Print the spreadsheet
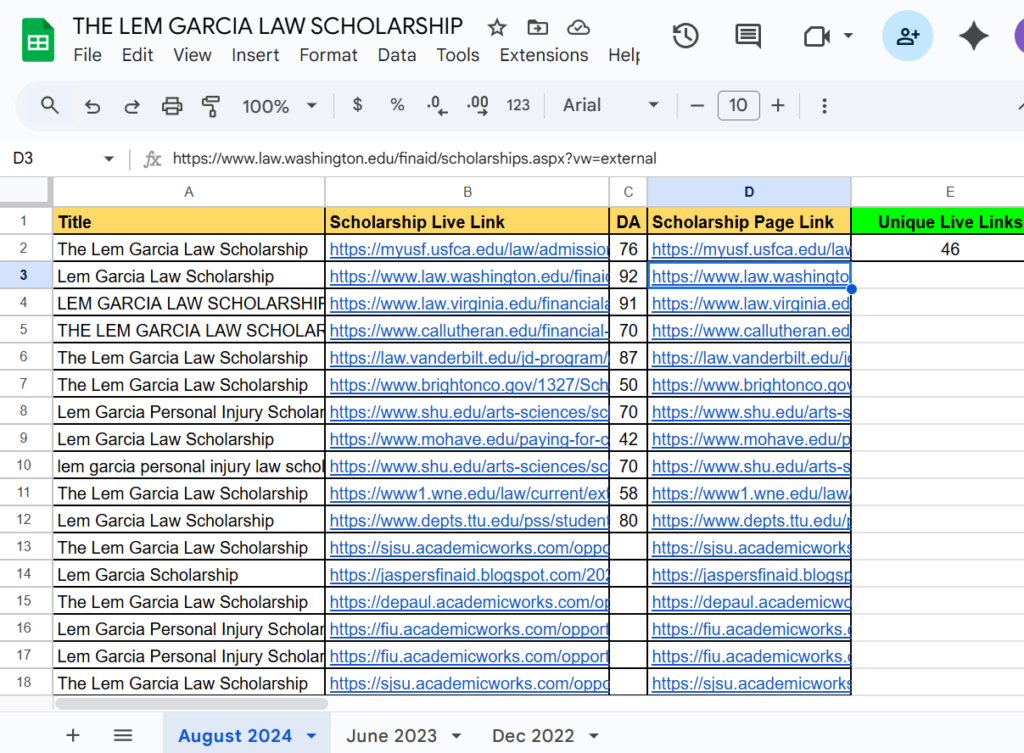 [172, 105]
